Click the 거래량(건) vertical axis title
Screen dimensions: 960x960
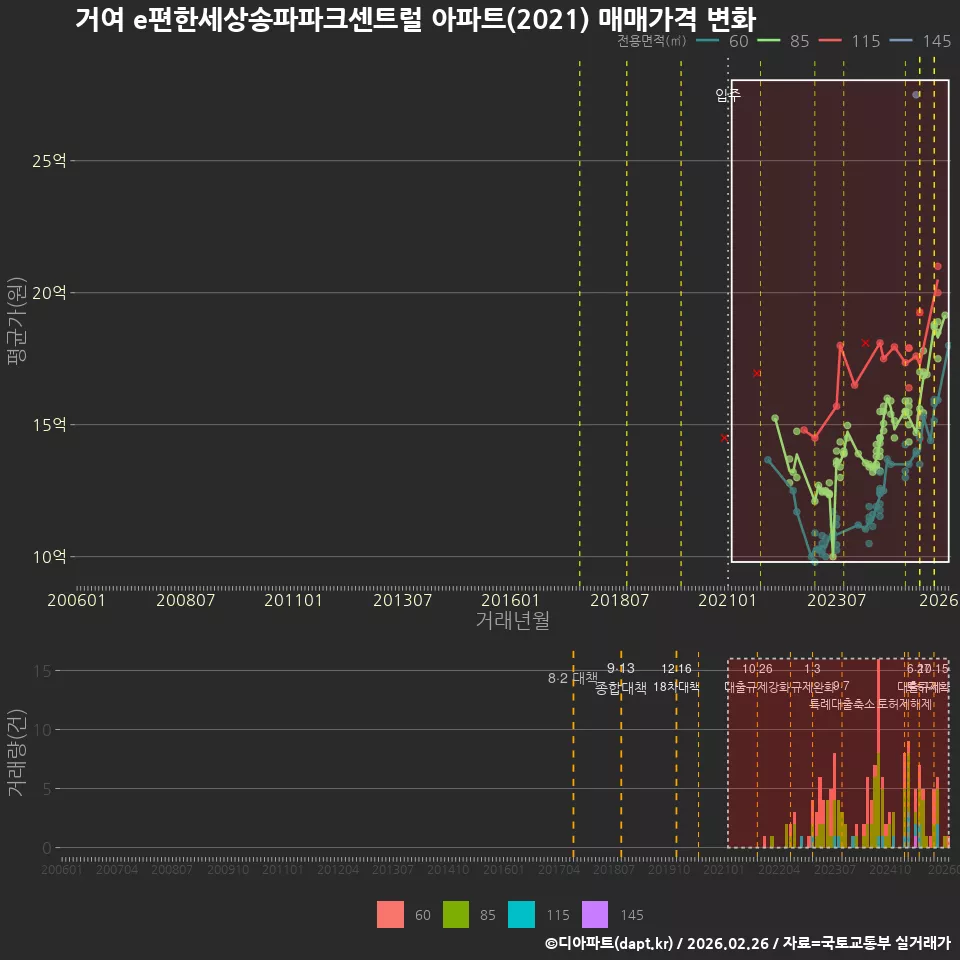(x=17, y=753)
